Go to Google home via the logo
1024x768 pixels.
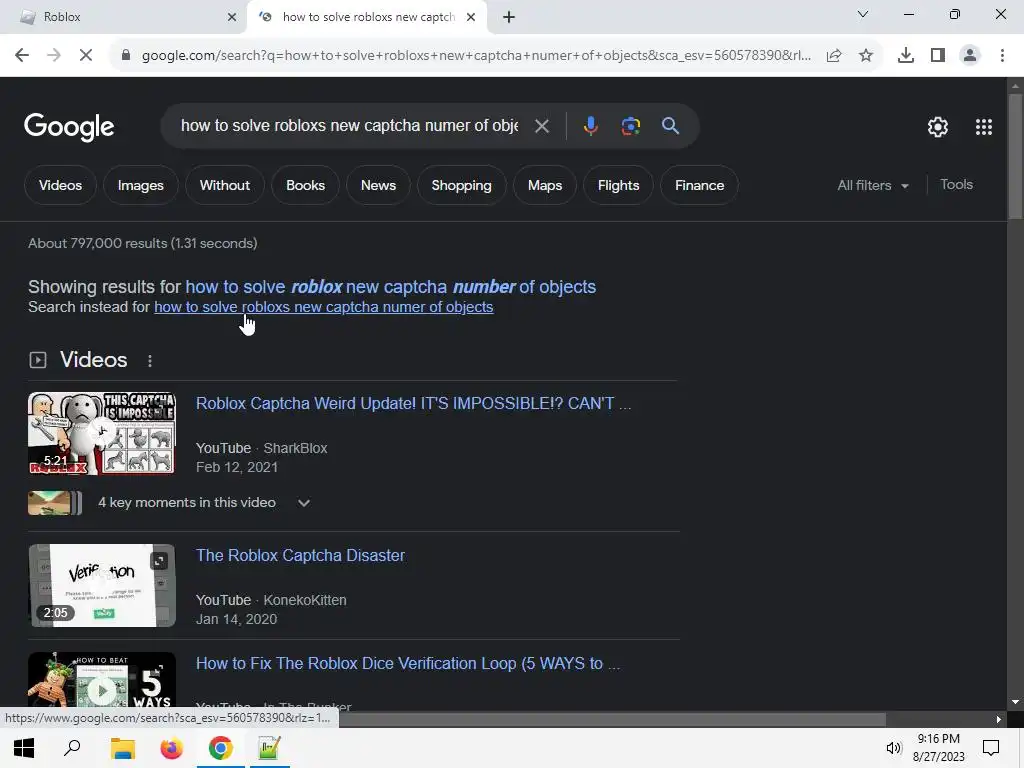click(x=69, y=127)
